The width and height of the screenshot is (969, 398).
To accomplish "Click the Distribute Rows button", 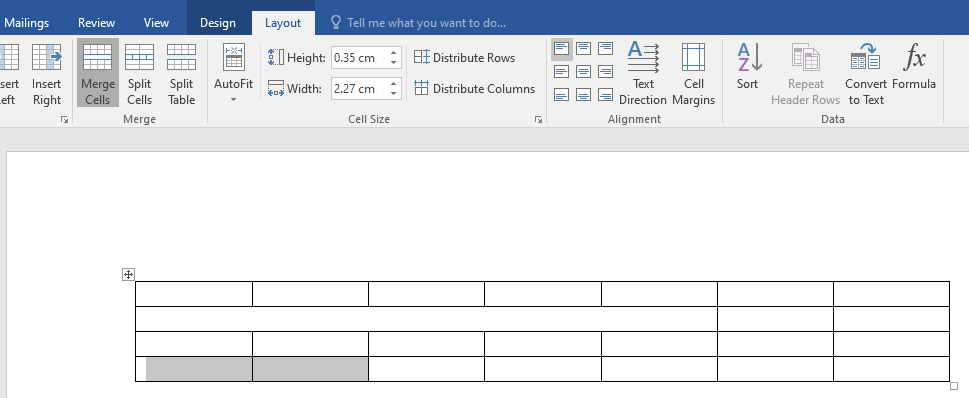I will tap(465, 57).
